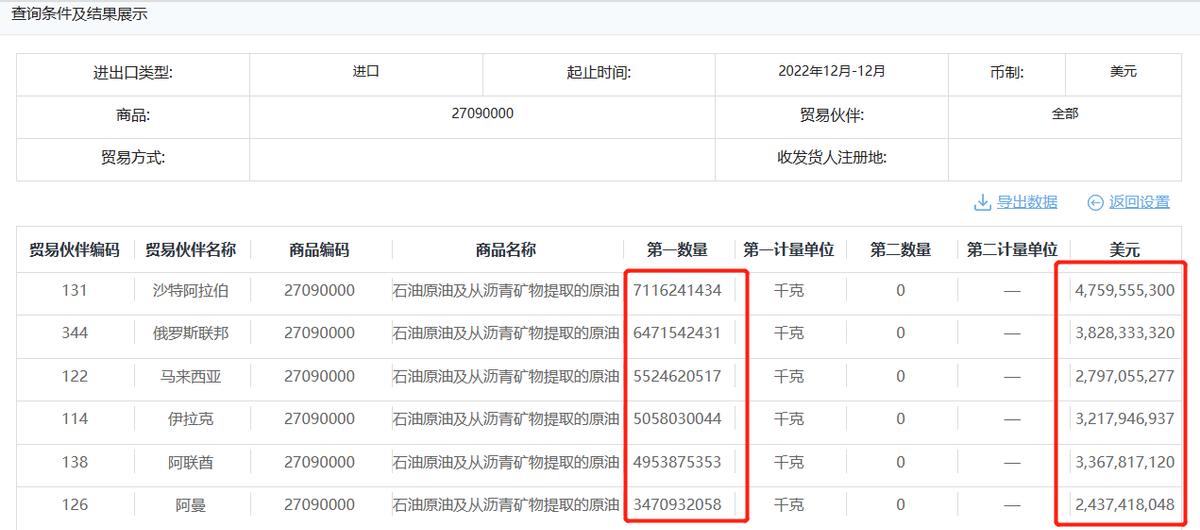Click the 起止时间 label
This screenshot has width=1200, height=530.
(x=598, y=73)
